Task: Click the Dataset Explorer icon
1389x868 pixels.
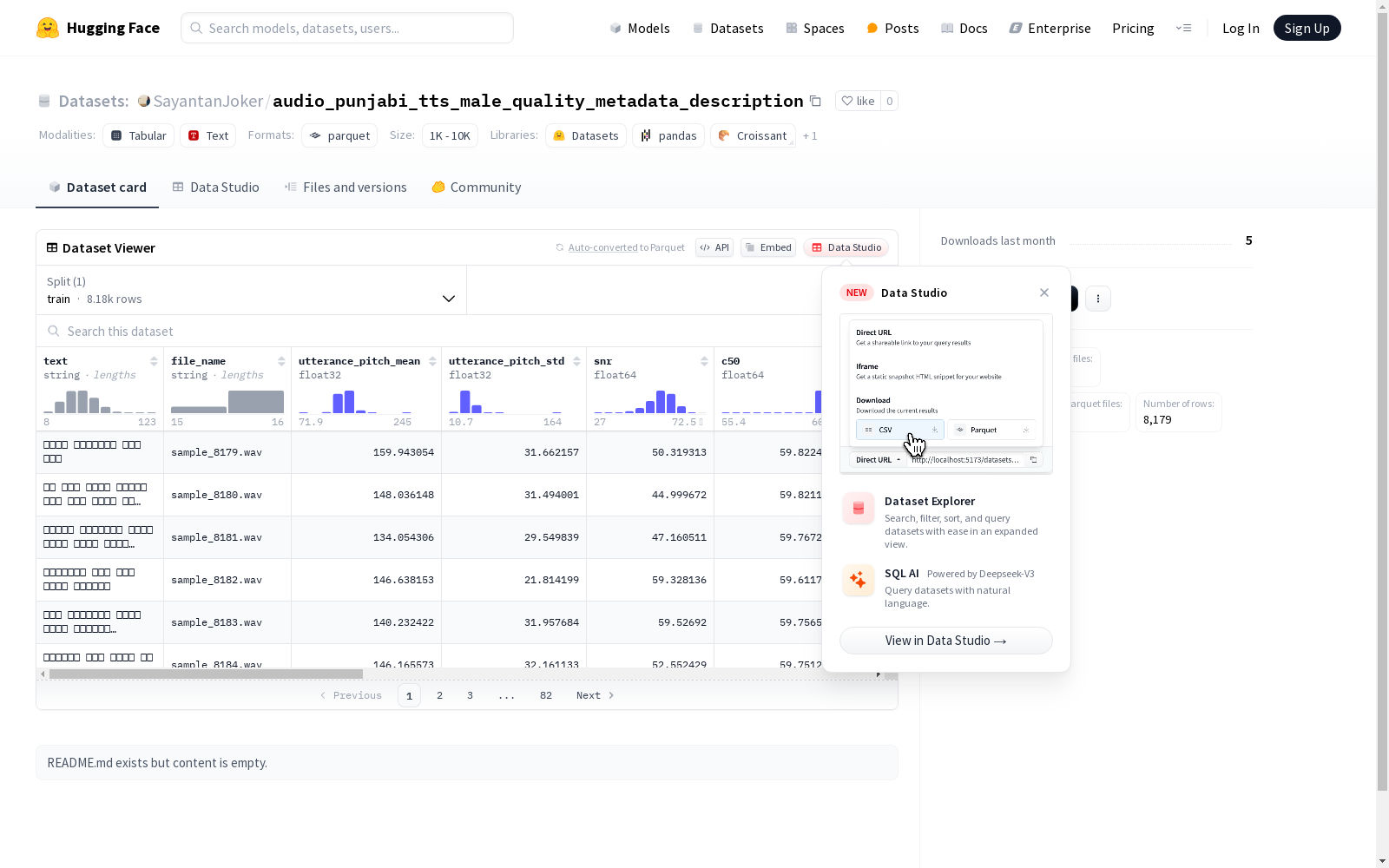Action: (x=859, y=509)
